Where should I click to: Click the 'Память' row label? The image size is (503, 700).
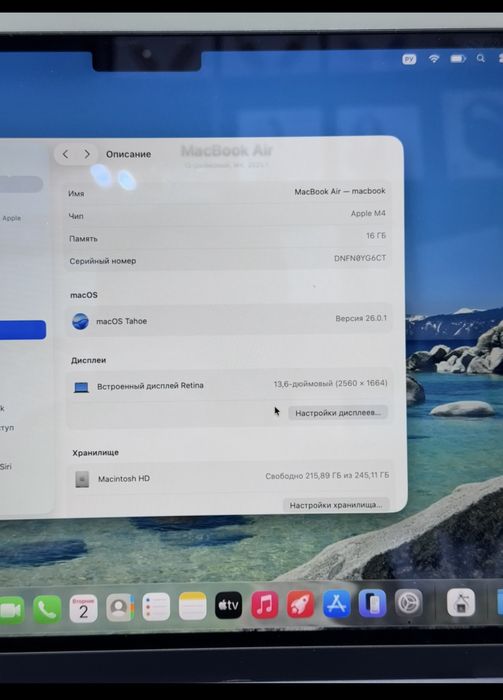pos(83,239)
